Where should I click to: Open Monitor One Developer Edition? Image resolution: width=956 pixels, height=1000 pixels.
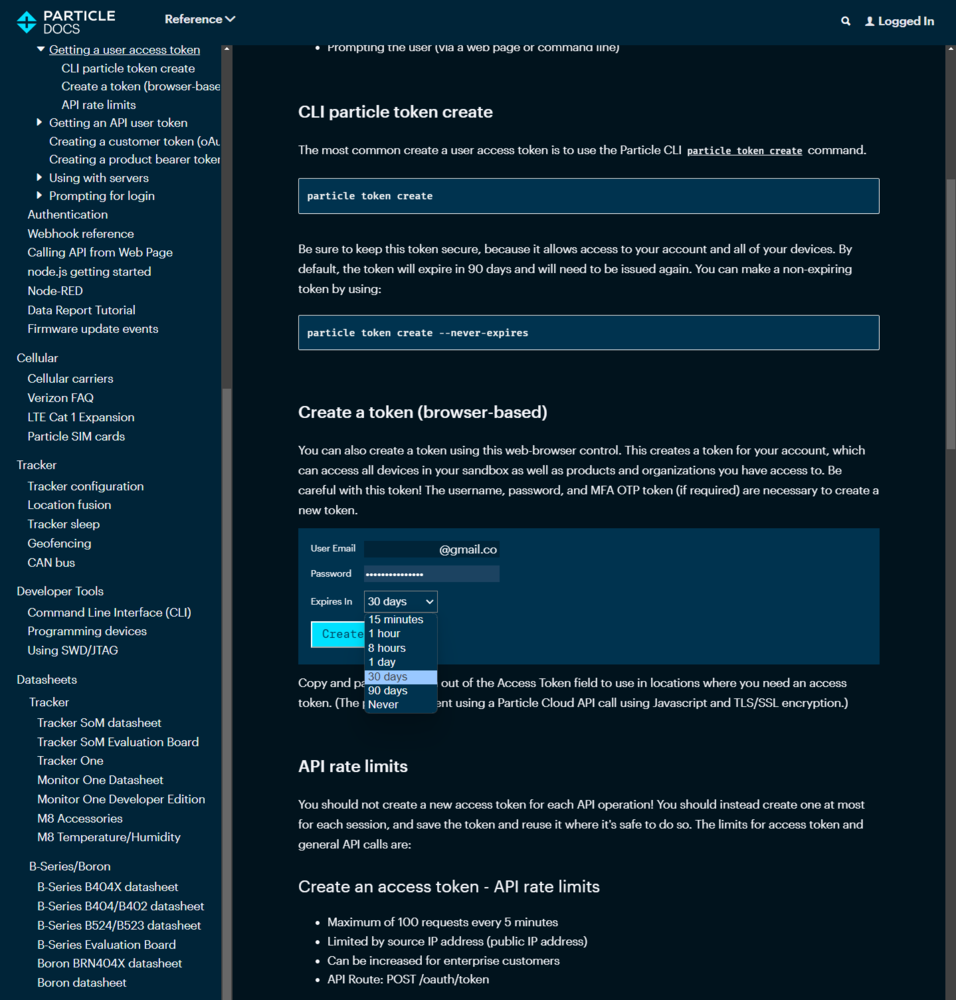[121, 799]
